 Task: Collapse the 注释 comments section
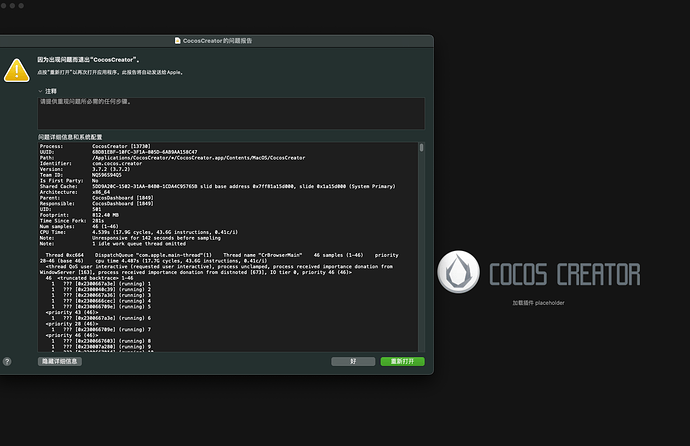pos(40,91)
